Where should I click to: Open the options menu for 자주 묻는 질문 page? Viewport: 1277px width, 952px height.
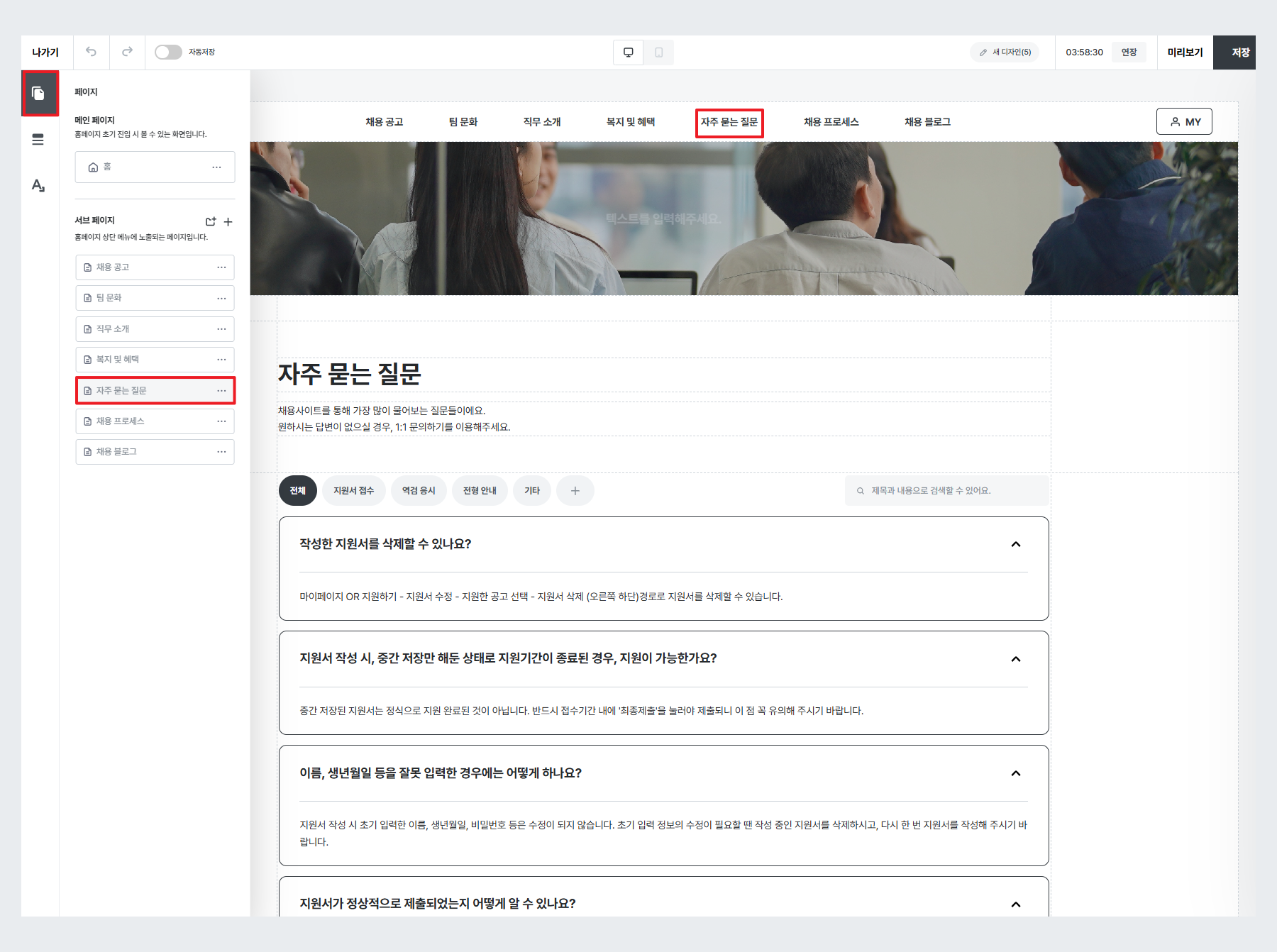(221, 390)
